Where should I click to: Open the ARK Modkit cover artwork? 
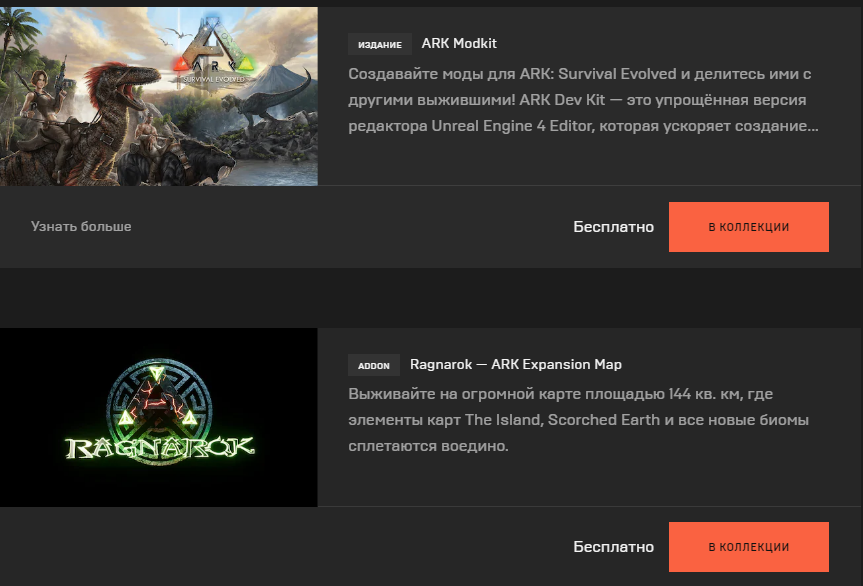[x=159, y=96]
